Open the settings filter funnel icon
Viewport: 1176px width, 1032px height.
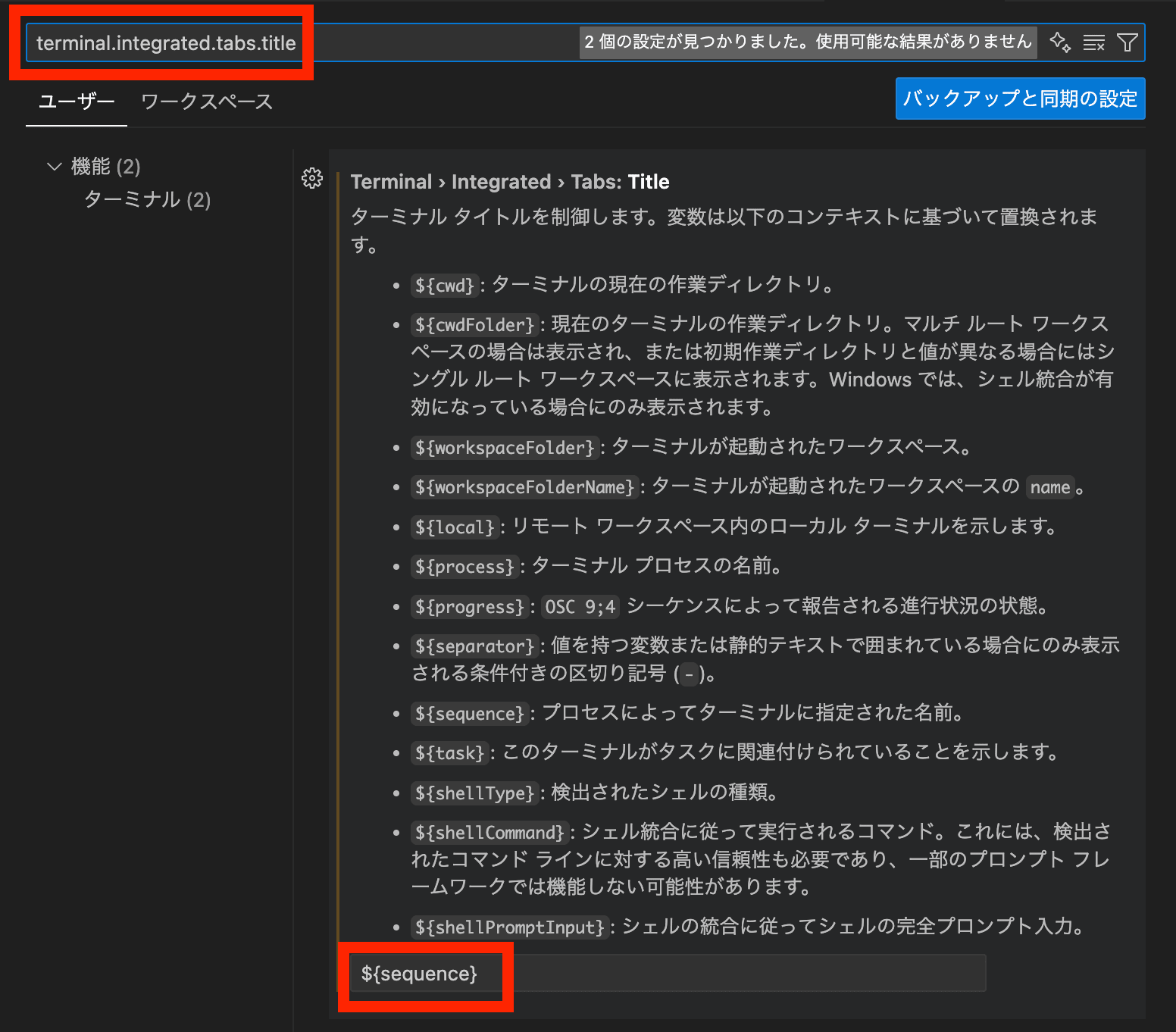pyautogui.click(x=1128, y=42)
